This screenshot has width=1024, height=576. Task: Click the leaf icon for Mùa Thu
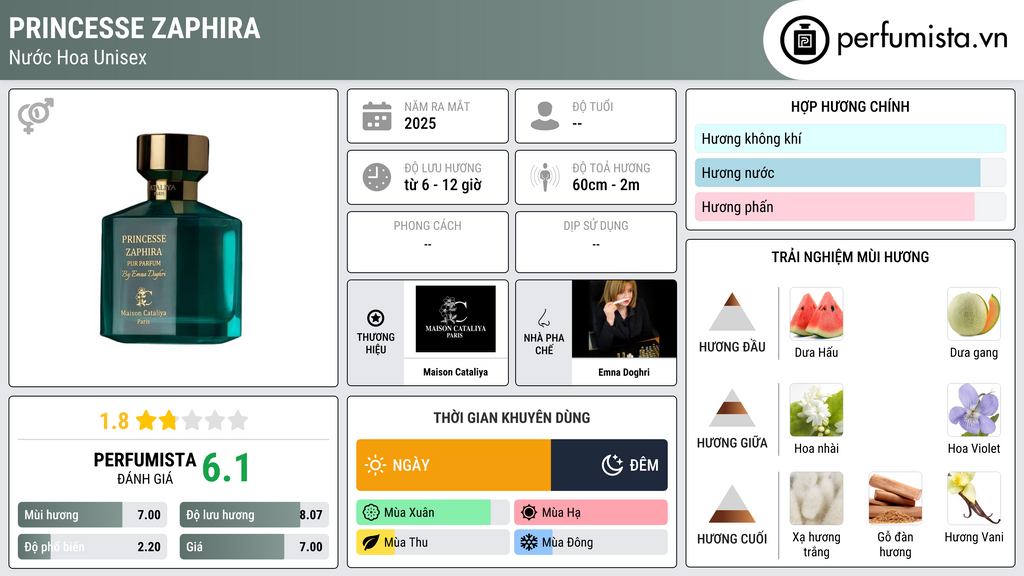(x=371, y=542)
